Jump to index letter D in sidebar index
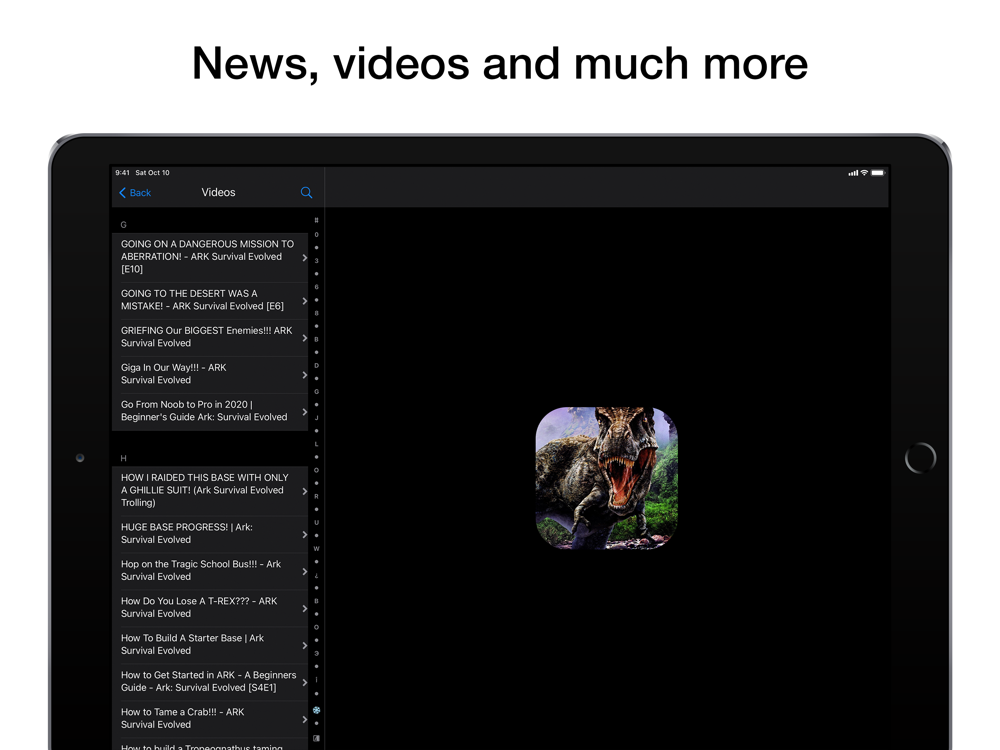The image size is (1000, 750). coord(316,365)
